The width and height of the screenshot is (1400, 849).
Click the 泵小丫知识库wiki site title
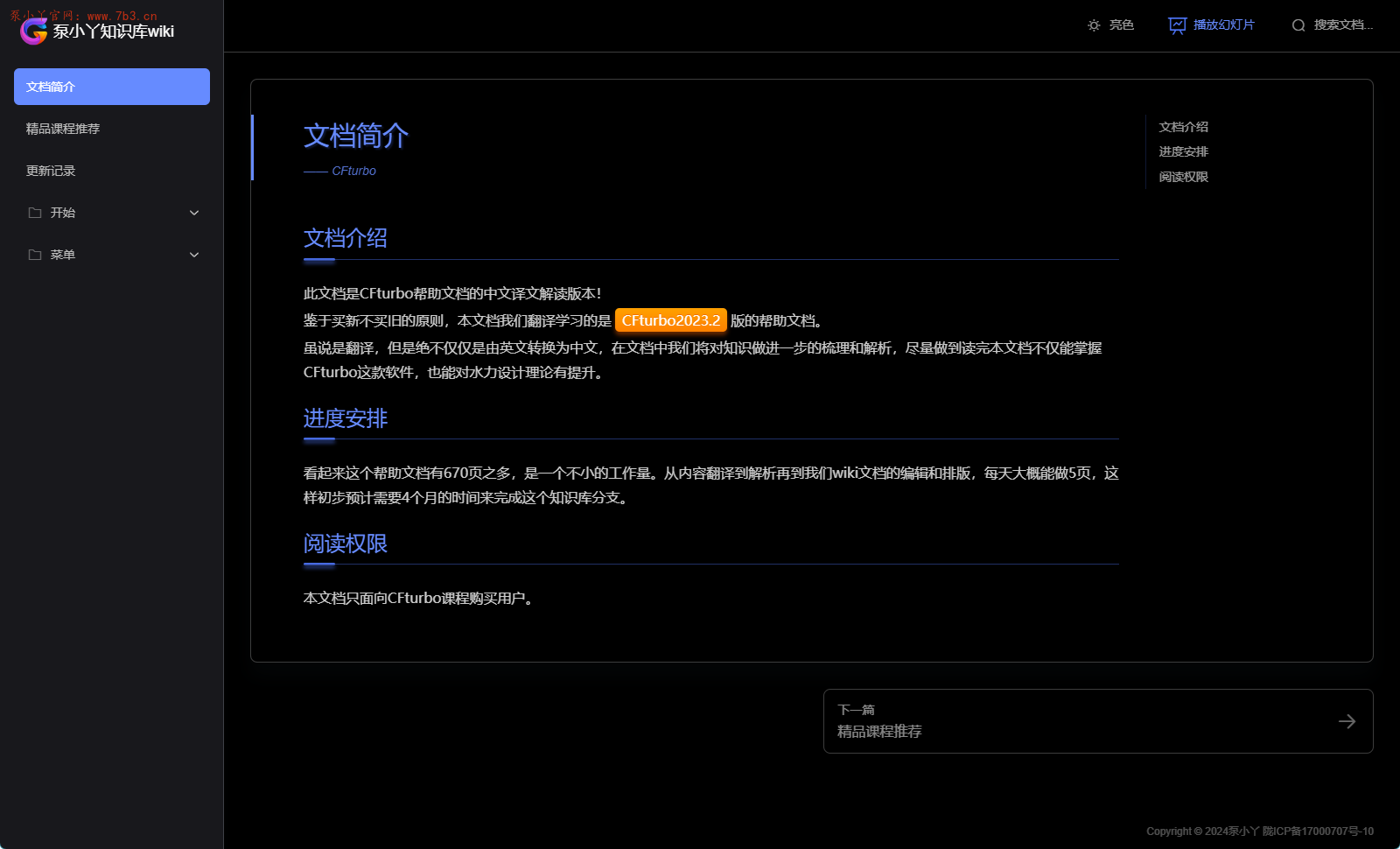click(113, 32)
